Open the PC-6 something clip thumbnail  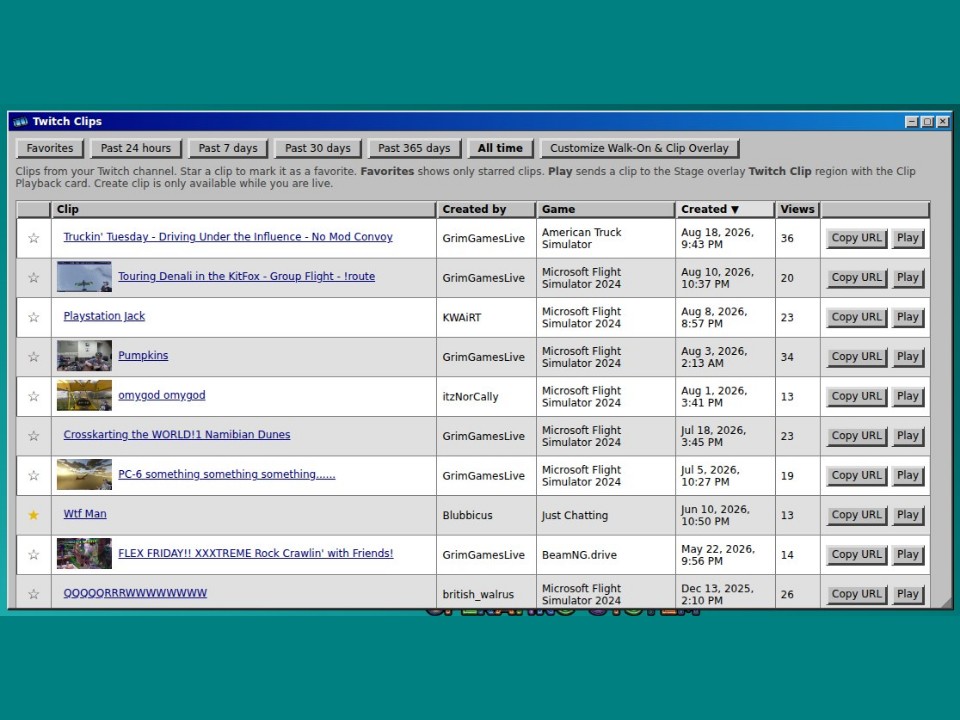84,474
